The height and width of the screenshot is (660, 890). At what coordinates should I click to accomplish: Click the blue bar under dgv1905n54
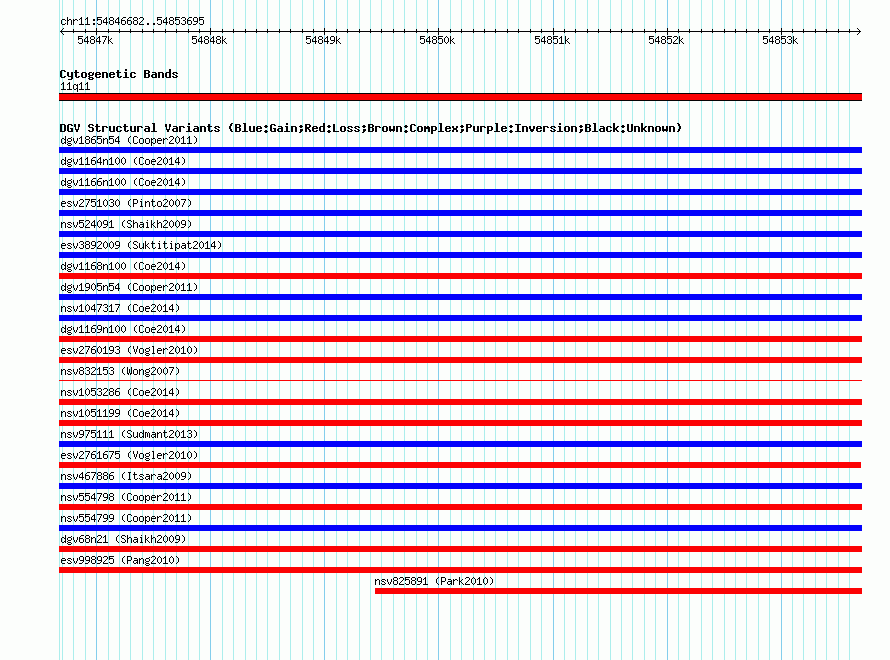click(460, 297)
